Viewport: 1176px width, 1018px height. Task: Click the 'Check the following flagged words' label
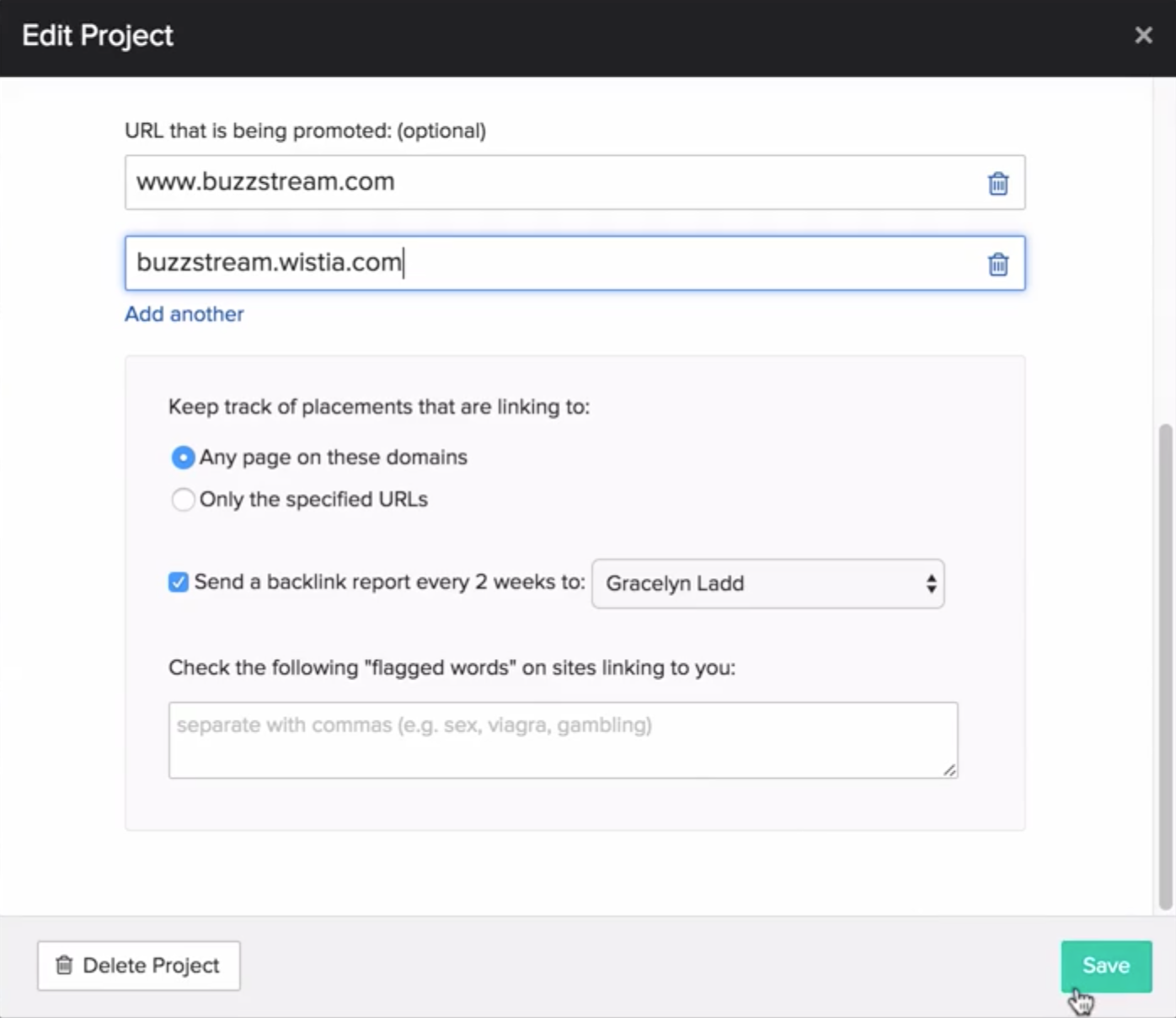point(452,668)
